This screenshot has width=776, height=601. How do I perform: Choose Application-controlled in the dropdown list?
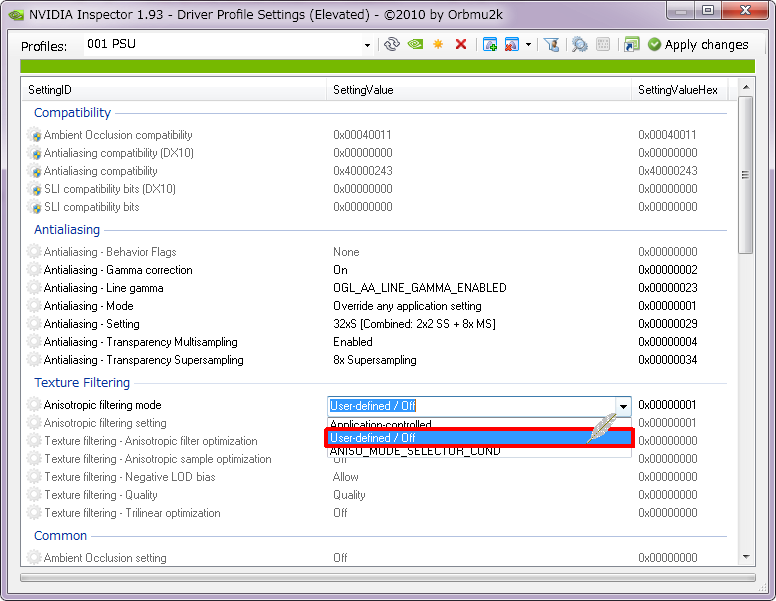pos(479,424)
